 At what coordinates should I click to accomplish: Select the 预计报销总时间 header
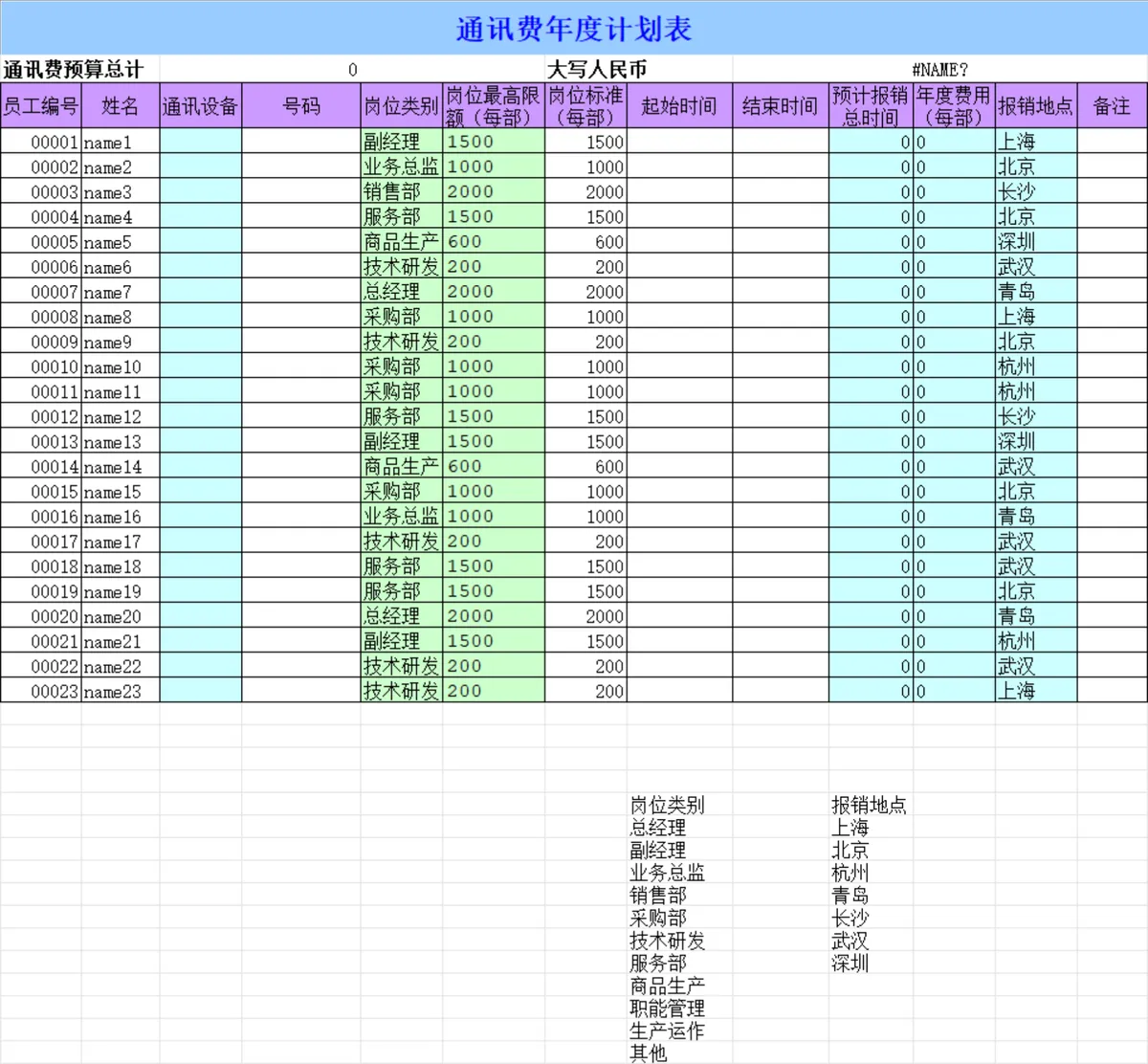(x=871, y=105)
